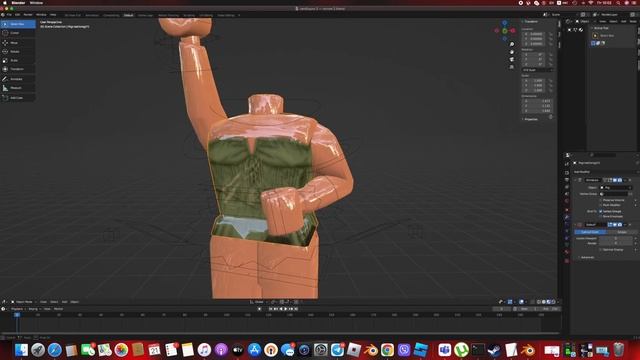This screenshot has width=640, height=360.
Task: Click the Armature Object field showing Rig
Action: (x=616, y=188)
